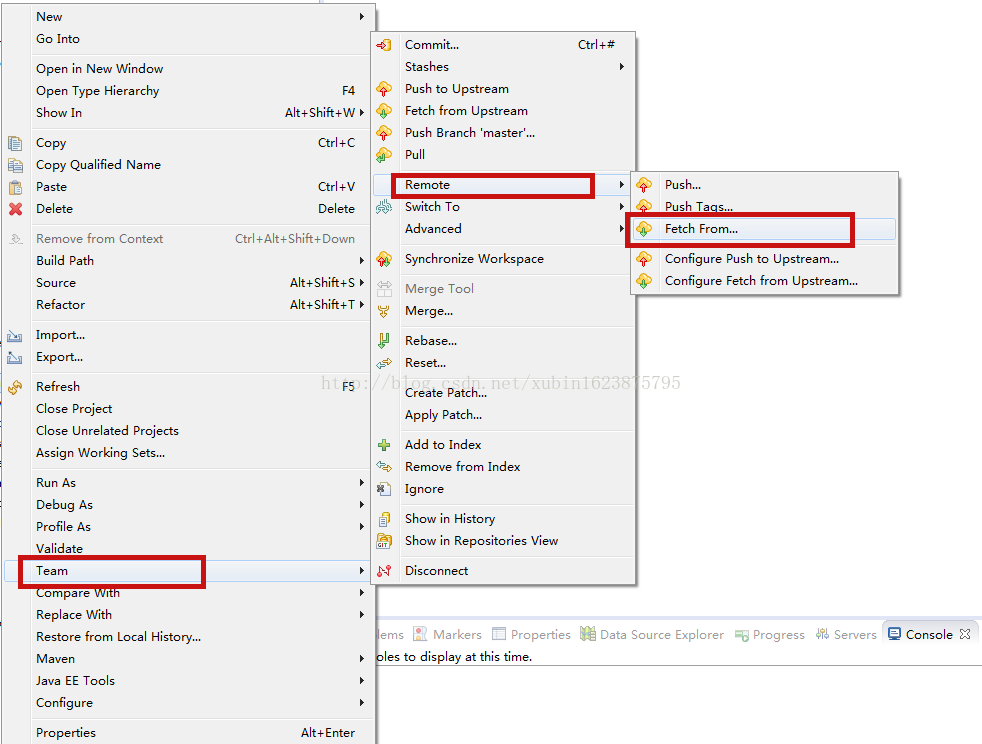Switch to the Data Source Explorer tab
Image resolution: width=982 pixels, height=744 pixels.
coord(652,634)
